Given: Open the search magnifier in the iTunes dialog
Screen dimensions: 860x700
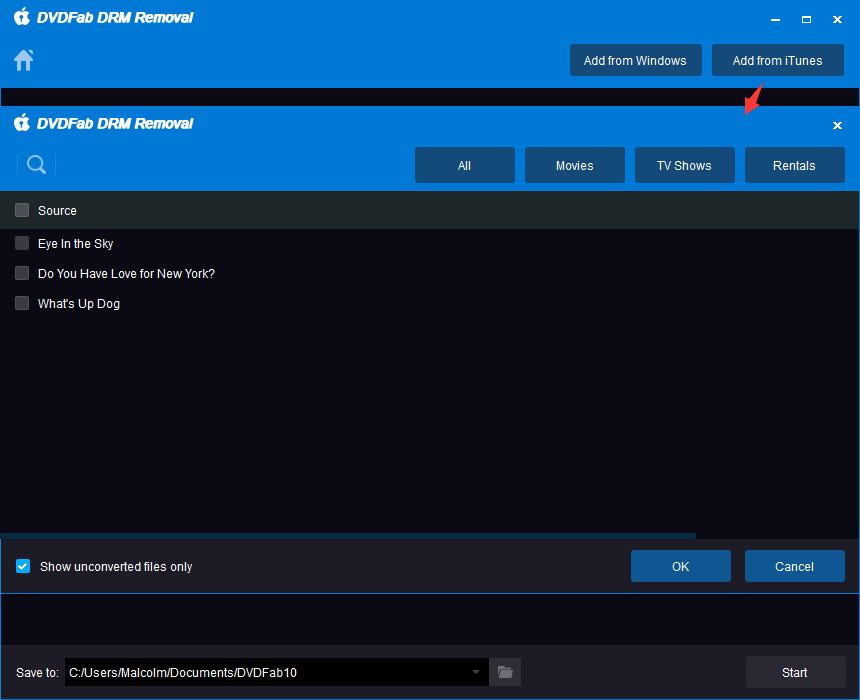Looking at the screenshot, I should tap(36, 165).
